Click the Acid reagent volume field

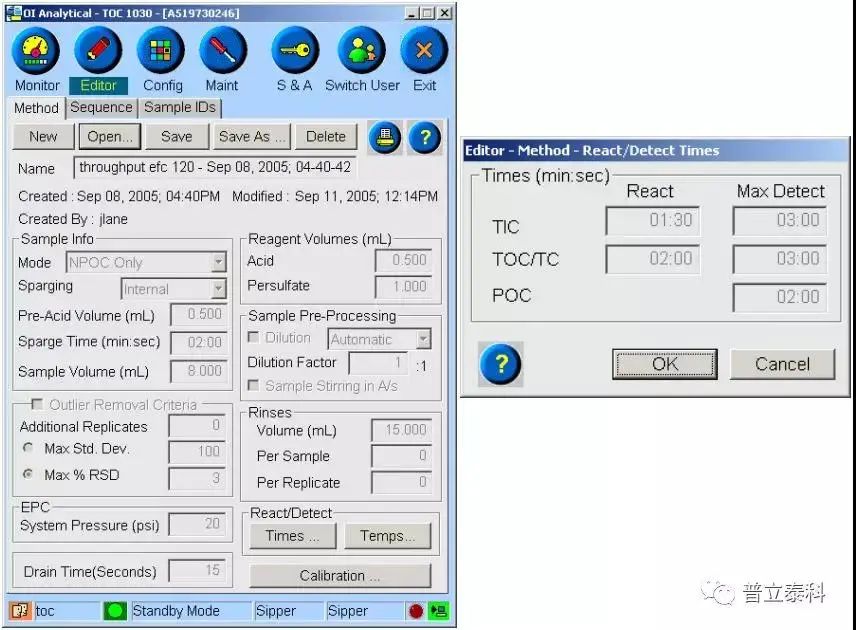[x=403, y=260]
